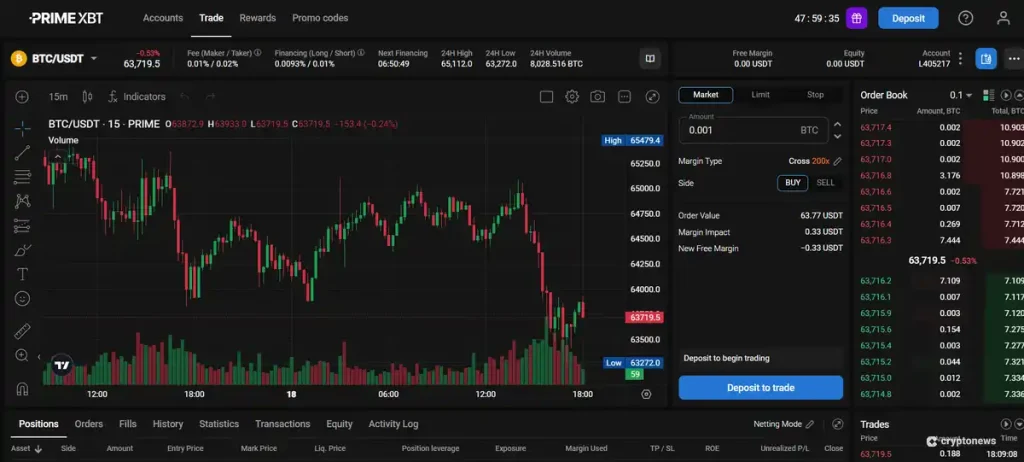Open chart settings gear icon

coord(572,97)
